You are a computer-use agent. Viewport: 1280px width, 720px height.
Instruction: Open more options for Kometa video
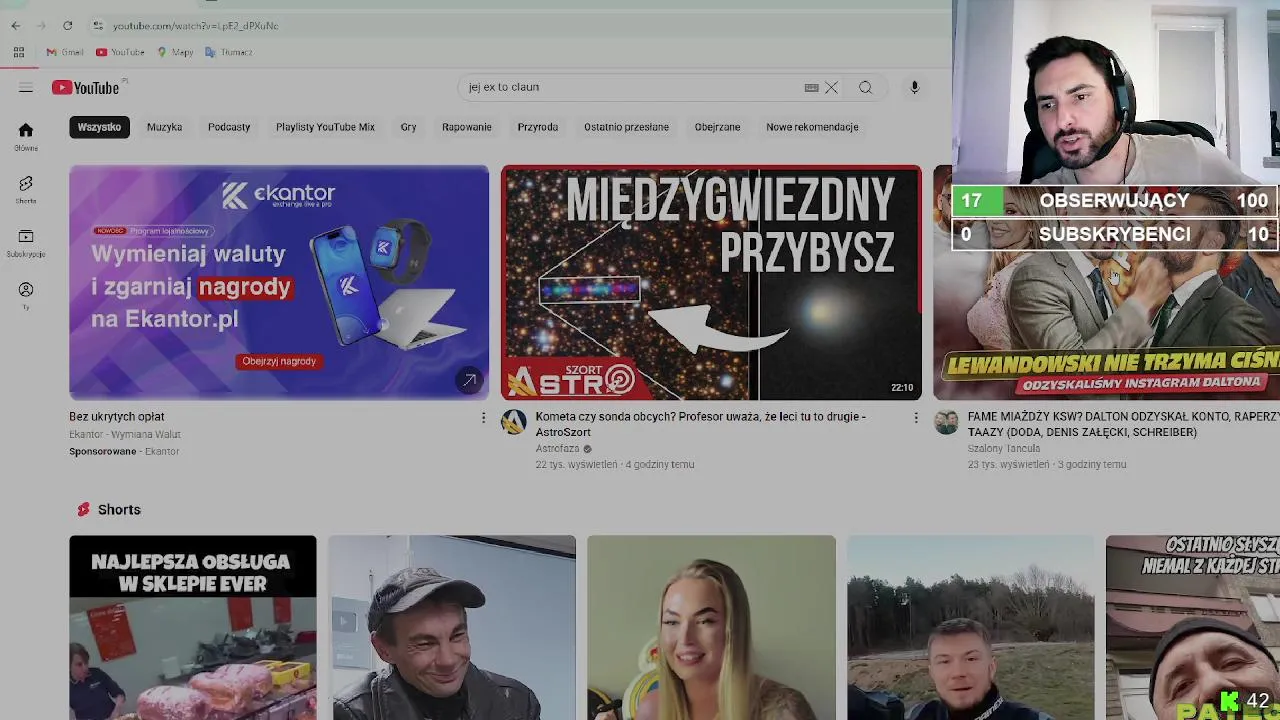point(915,418)
